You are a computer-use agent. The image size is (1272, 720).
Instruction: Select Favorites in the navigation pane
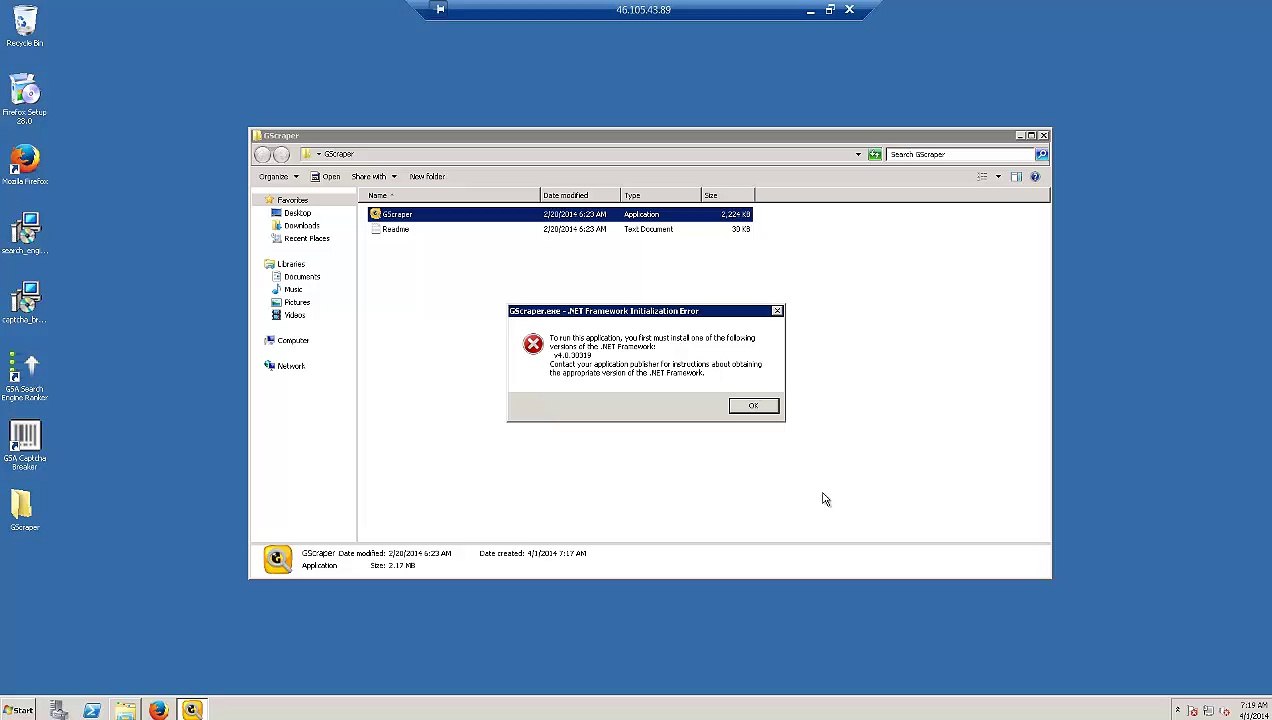pyautogui.click(x=292, y=200)
